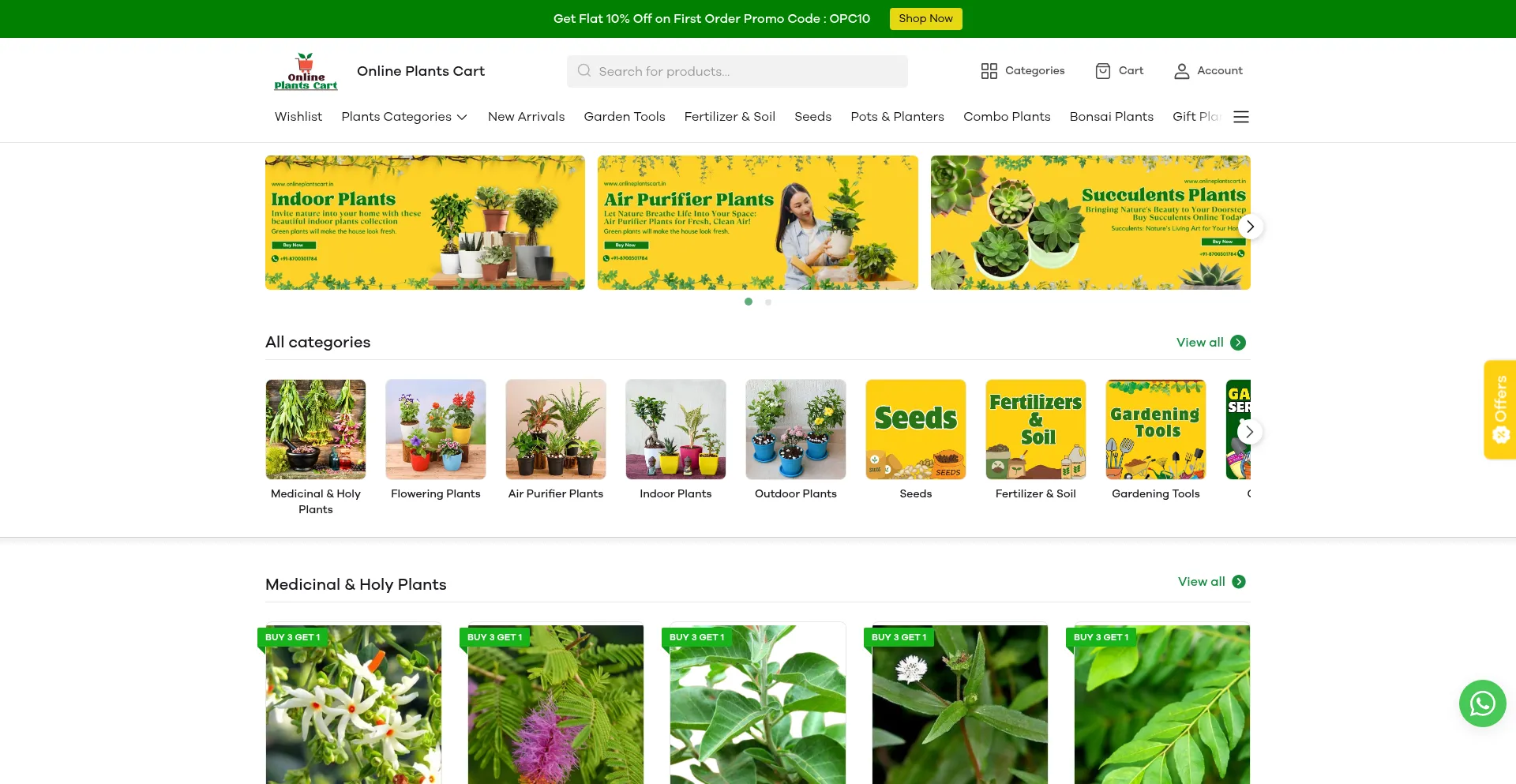The height and width of the screenshot is (784, 1516).
Task: Open the shopping Cart icon
Action: point(1103,71)
